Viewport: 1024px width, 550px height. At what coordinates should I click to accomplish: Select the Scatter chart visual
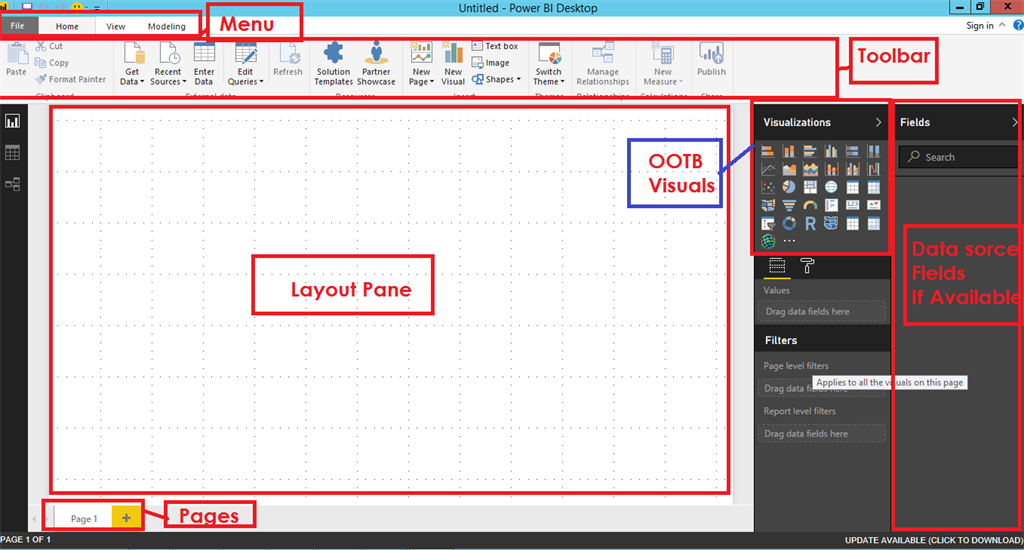pos(768,187)
